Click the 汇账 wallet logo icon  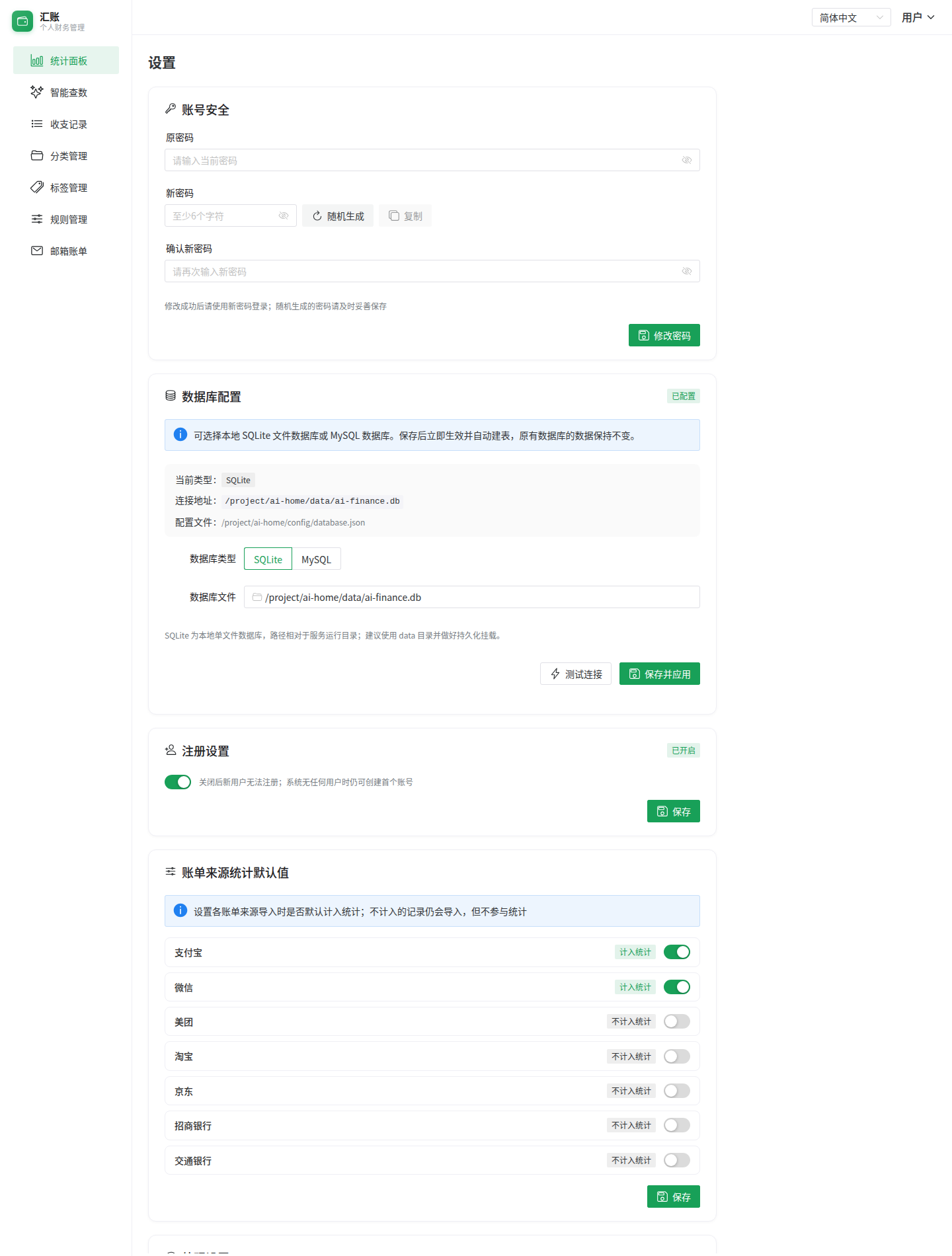22,21
